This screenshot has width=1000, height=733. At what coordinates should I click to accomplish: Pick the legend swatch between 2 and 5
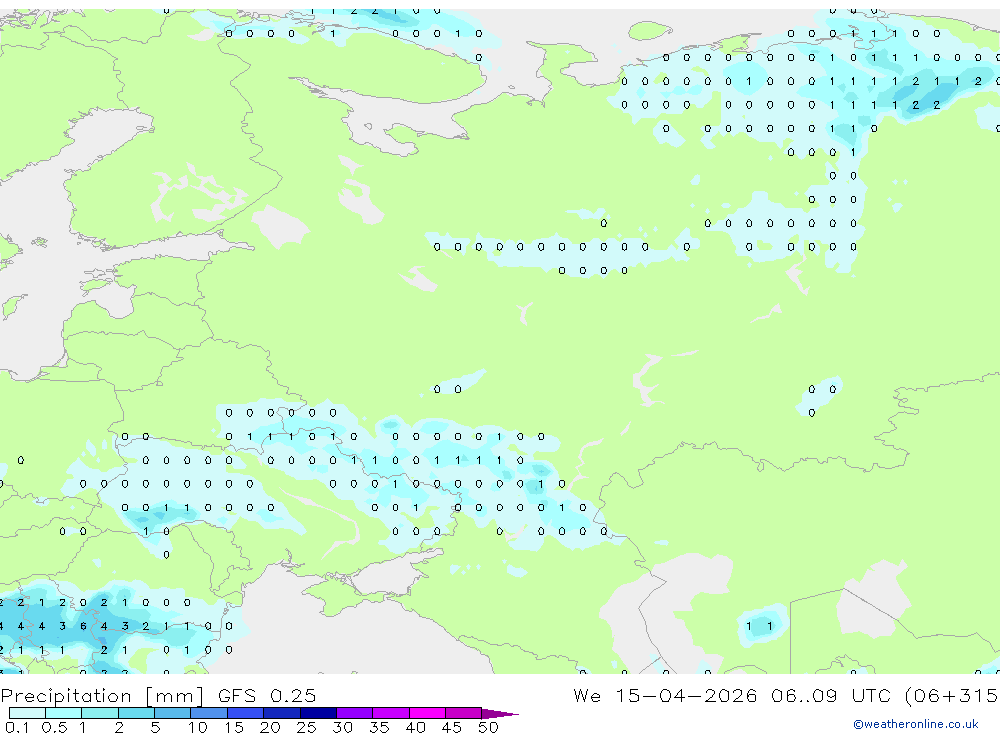point(136,713)
